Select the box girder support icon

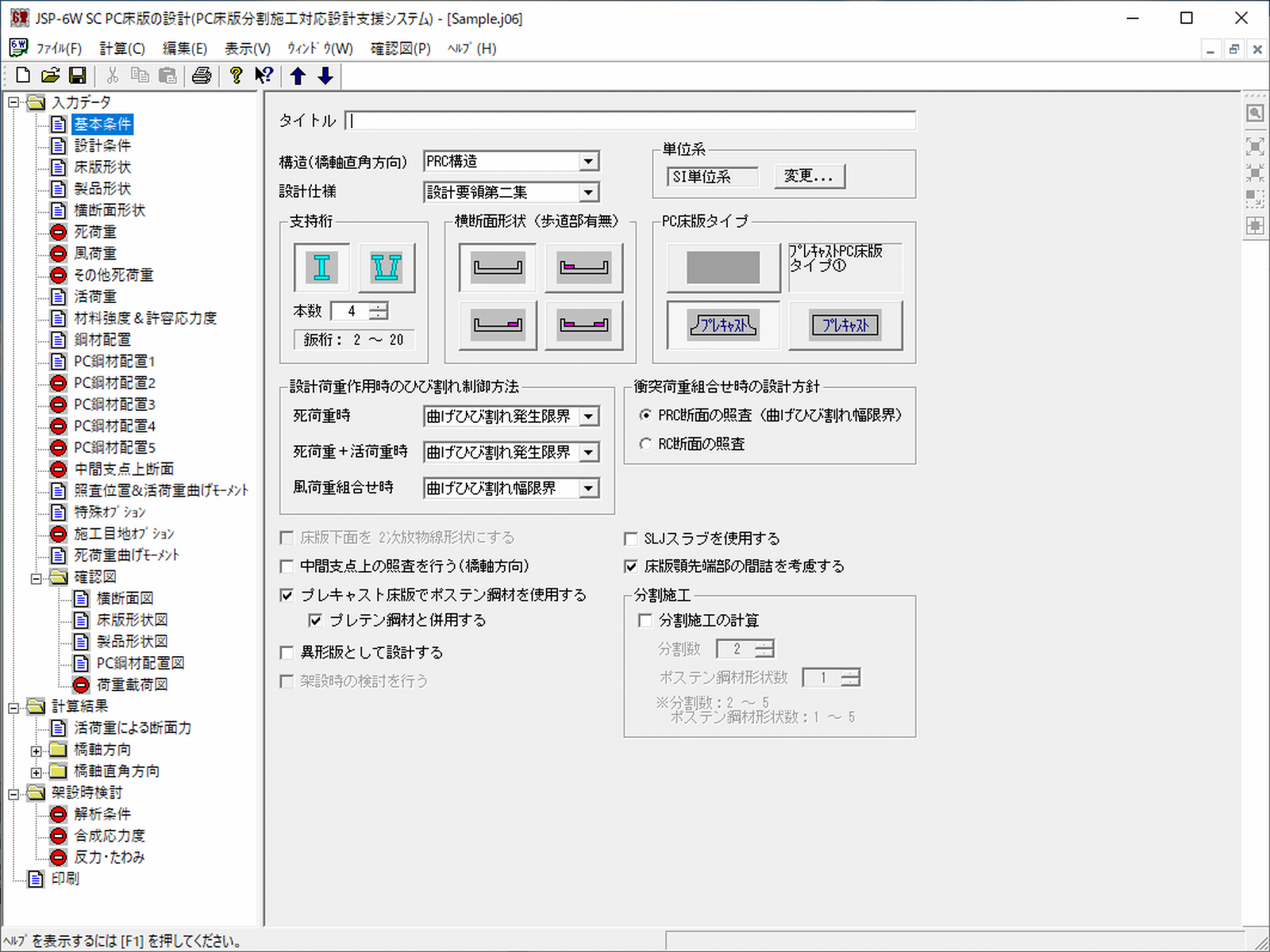tap(387, 267)
